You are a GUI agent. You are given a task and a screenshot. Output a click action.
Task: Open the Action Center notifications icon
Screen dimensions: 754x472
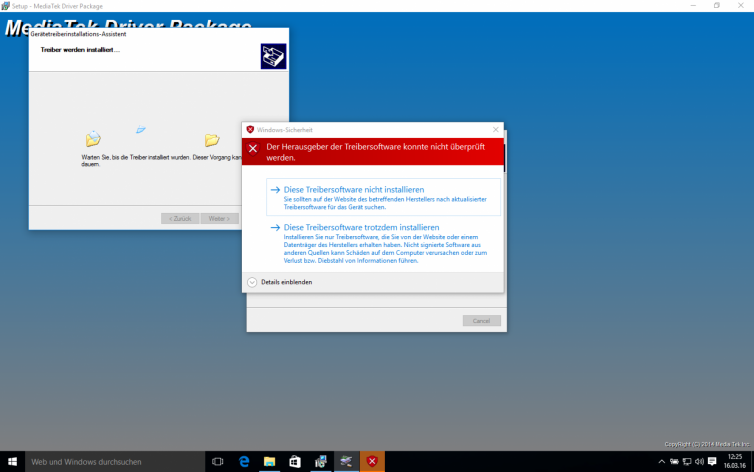point(712,462)
